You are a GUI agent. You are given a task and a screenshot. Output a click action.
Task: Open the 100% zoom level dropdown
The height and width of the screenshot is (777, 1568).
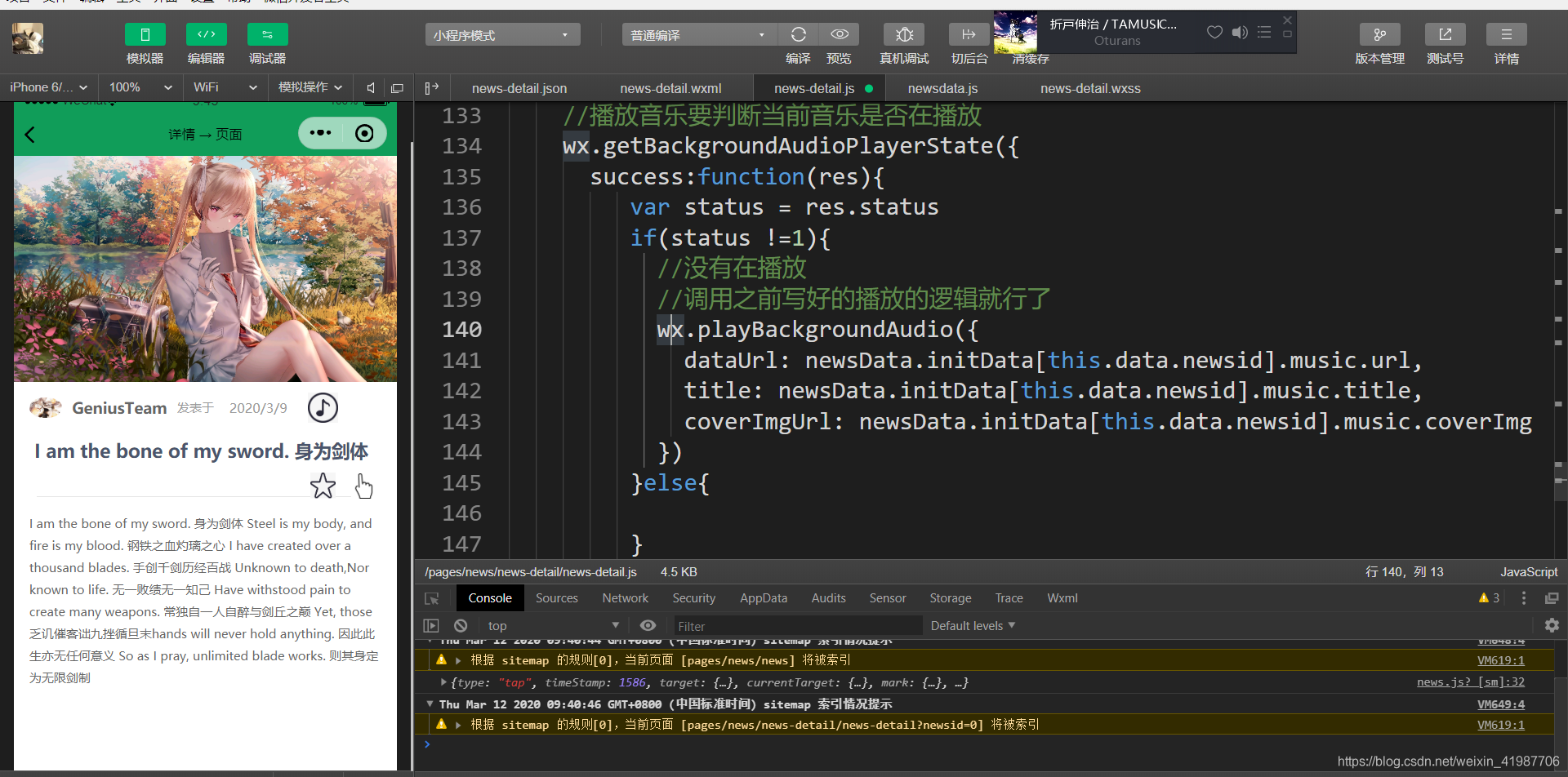(x=140, y=87)
